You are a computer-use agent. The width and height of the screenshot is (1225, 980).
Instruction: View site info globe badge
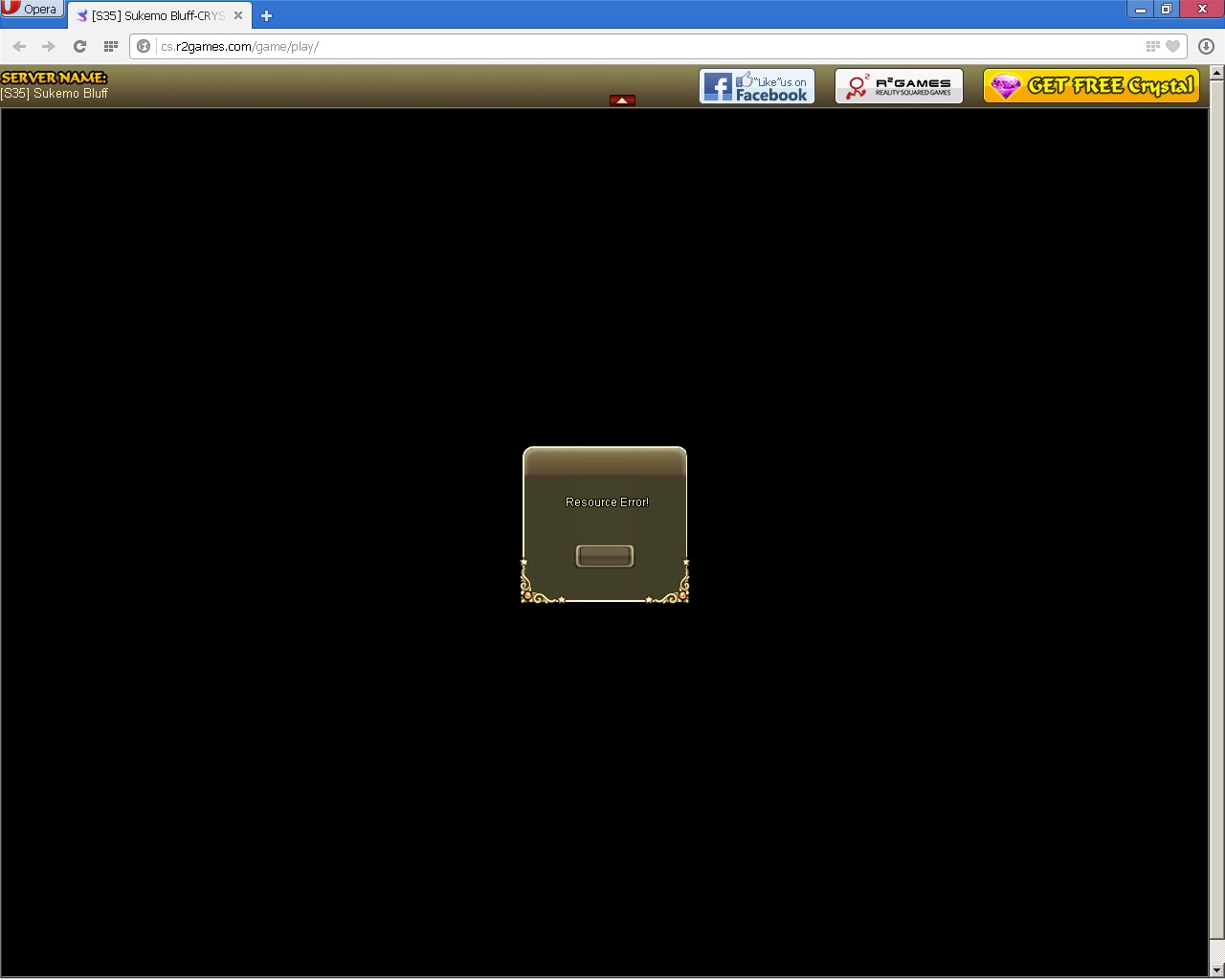(x=144, y=46)
